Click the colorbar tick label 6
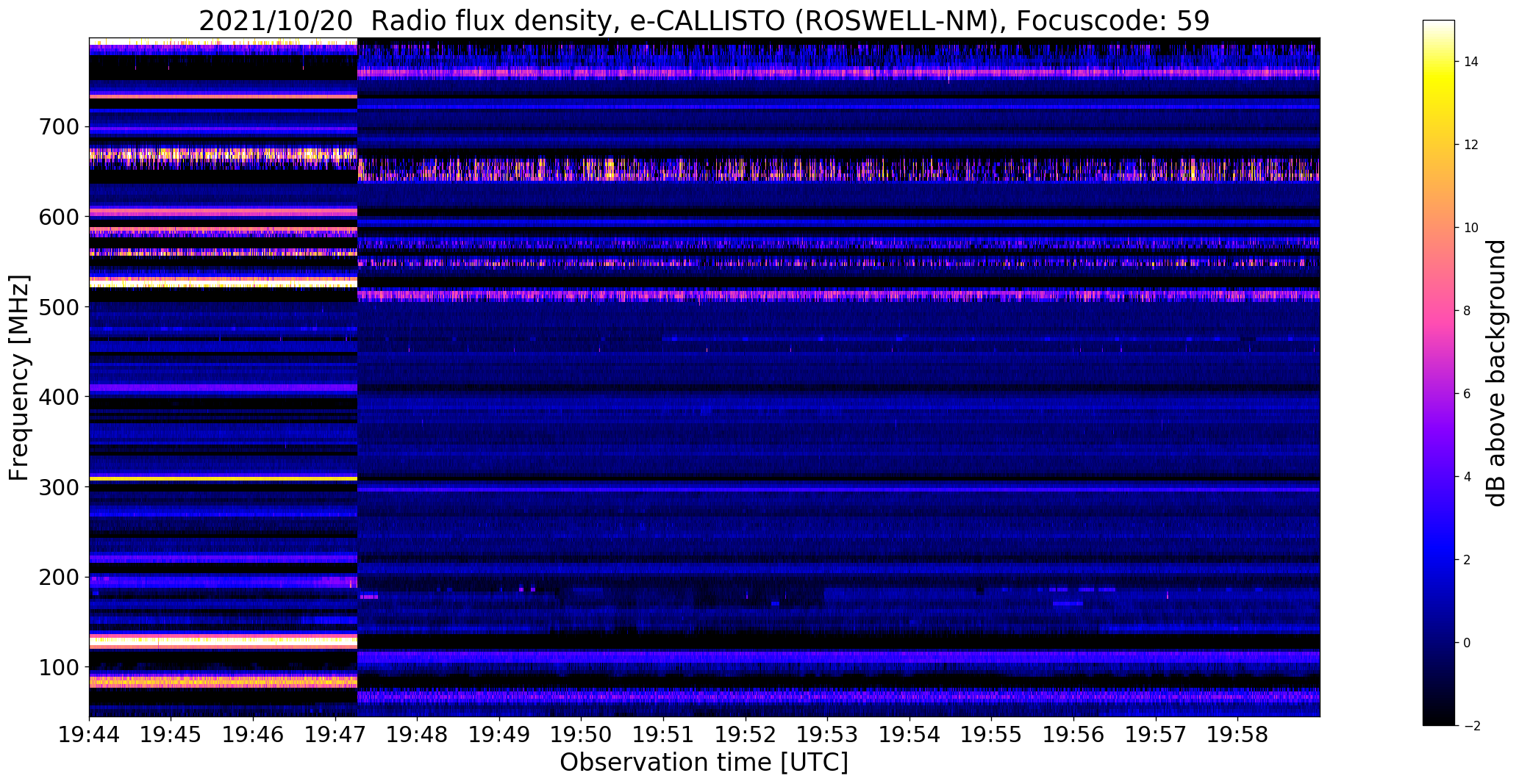The height and width of the screenshot is (784, 1519). tap(1467, 394)
